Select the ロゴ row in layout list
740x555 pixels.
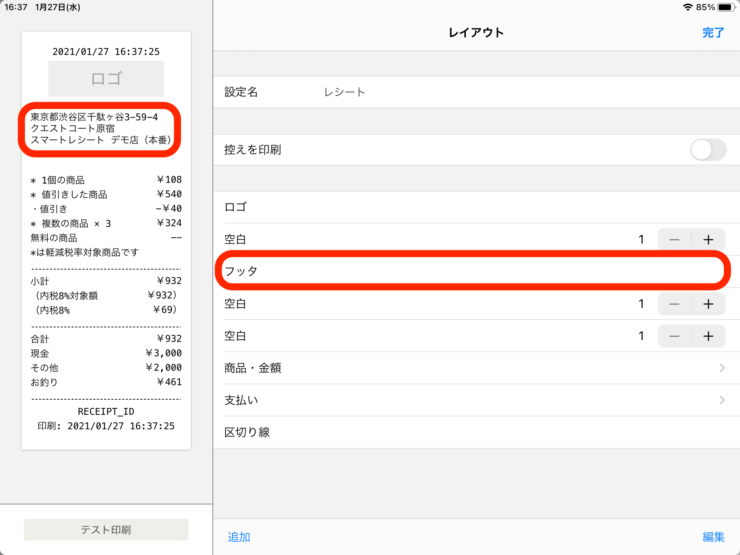(476, 207)
